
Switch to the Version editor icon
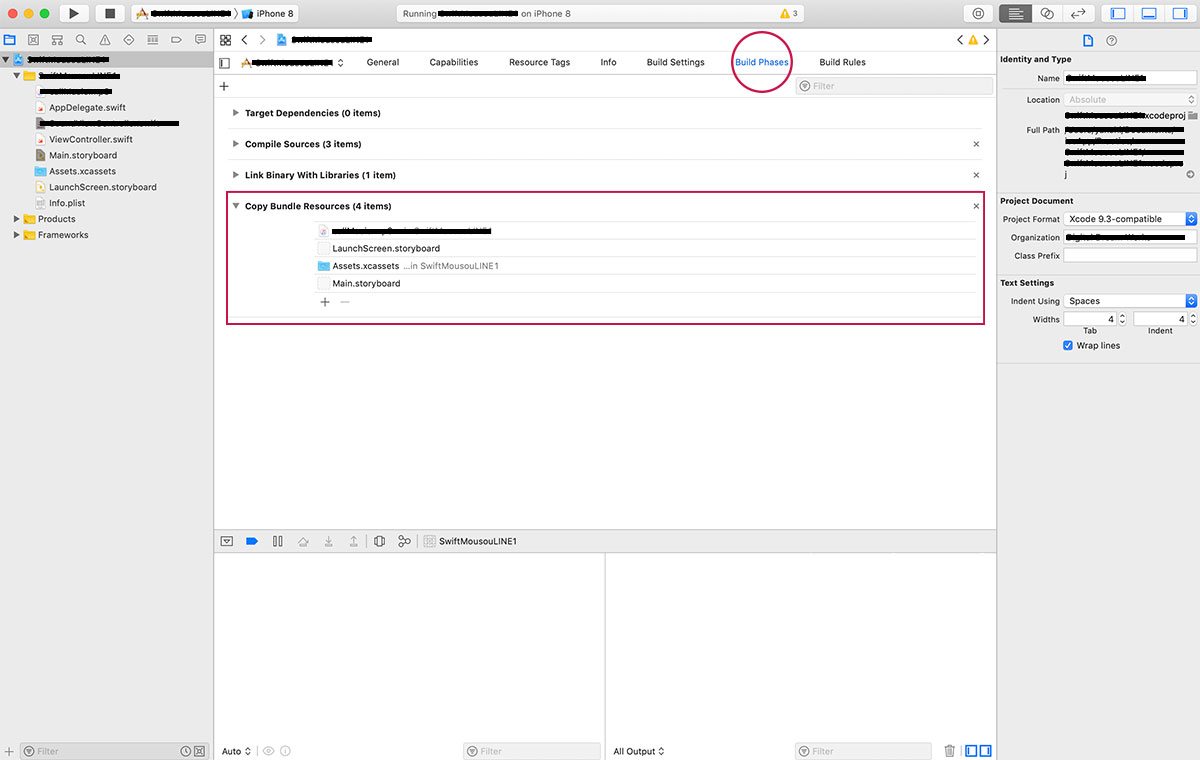[x=1077, y=14]
